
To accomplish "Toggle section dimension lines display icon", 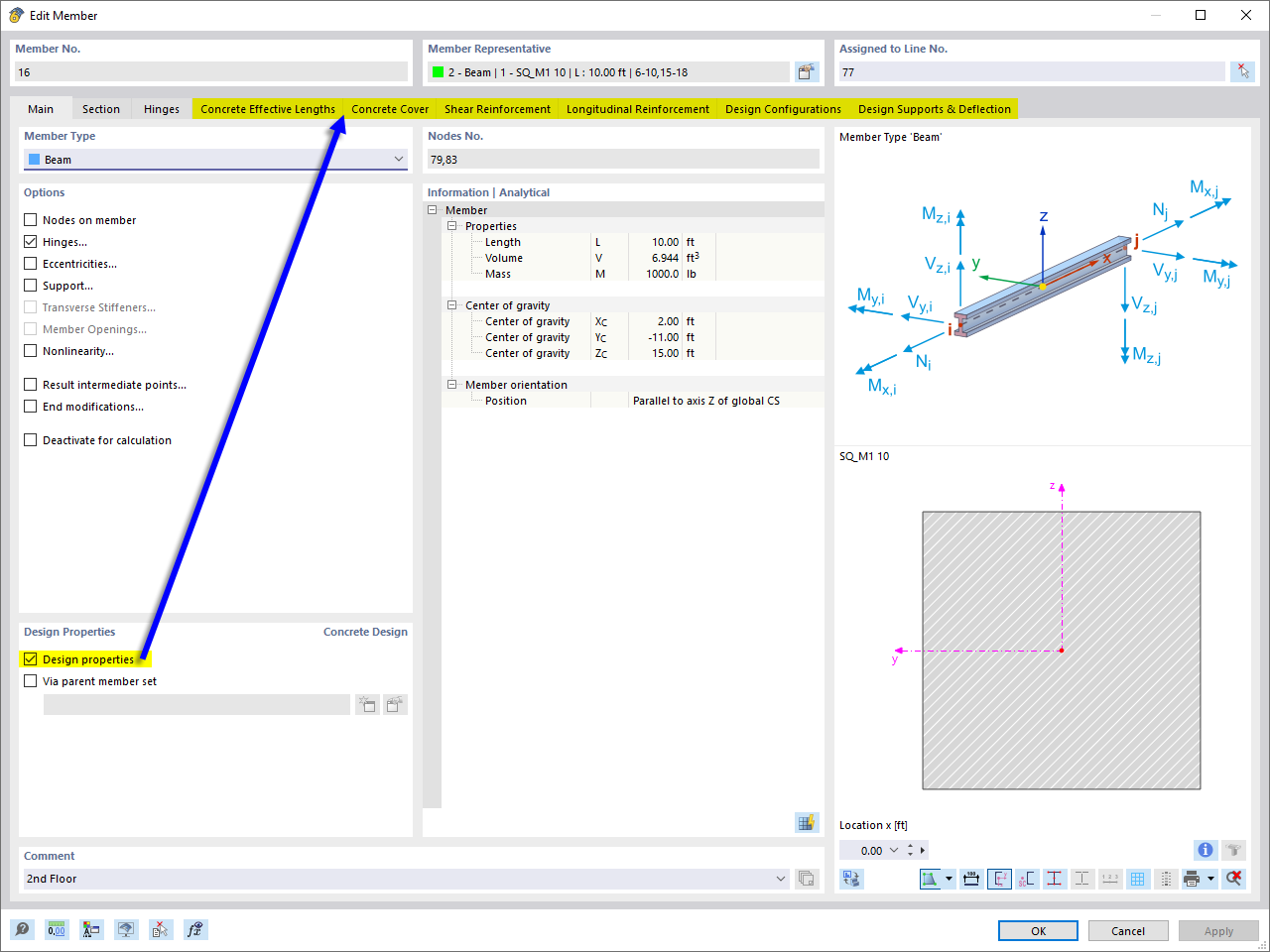I will [x=970, y=879].
